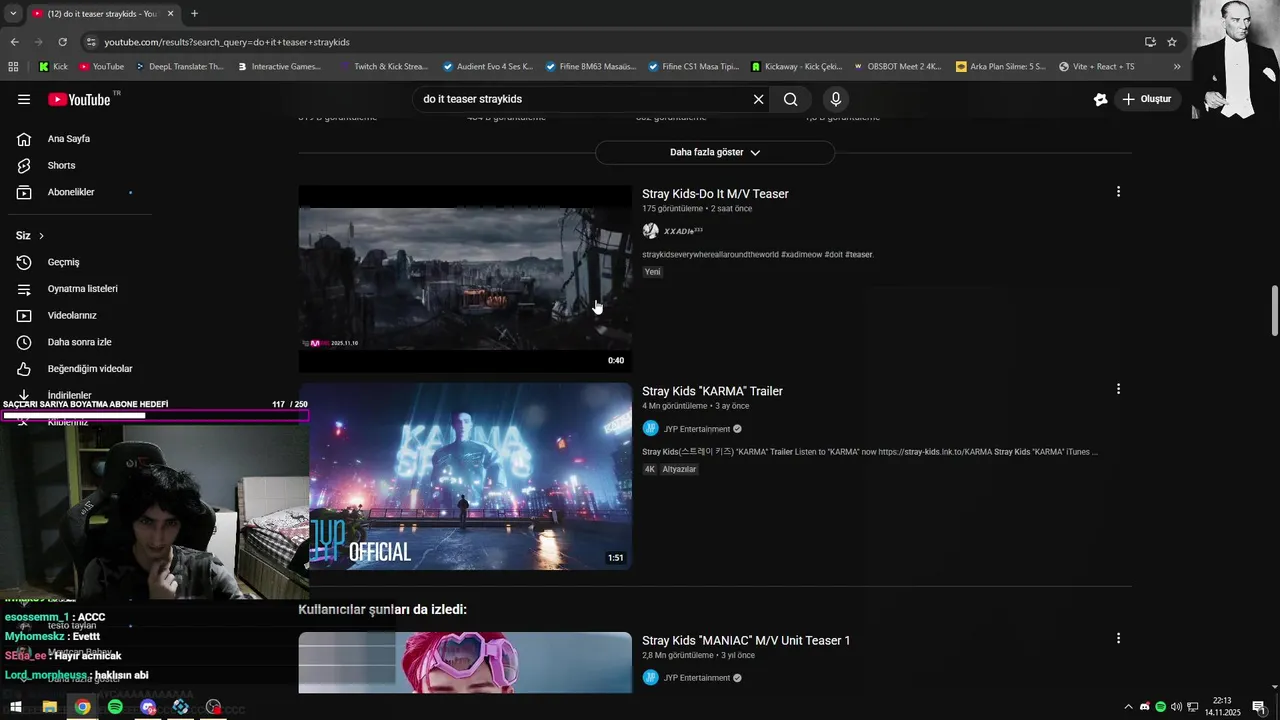This screenshot has height=720, width=1280.
Task: Click JYP avatar beside KARMA Trailer
Action: [650, 429]
